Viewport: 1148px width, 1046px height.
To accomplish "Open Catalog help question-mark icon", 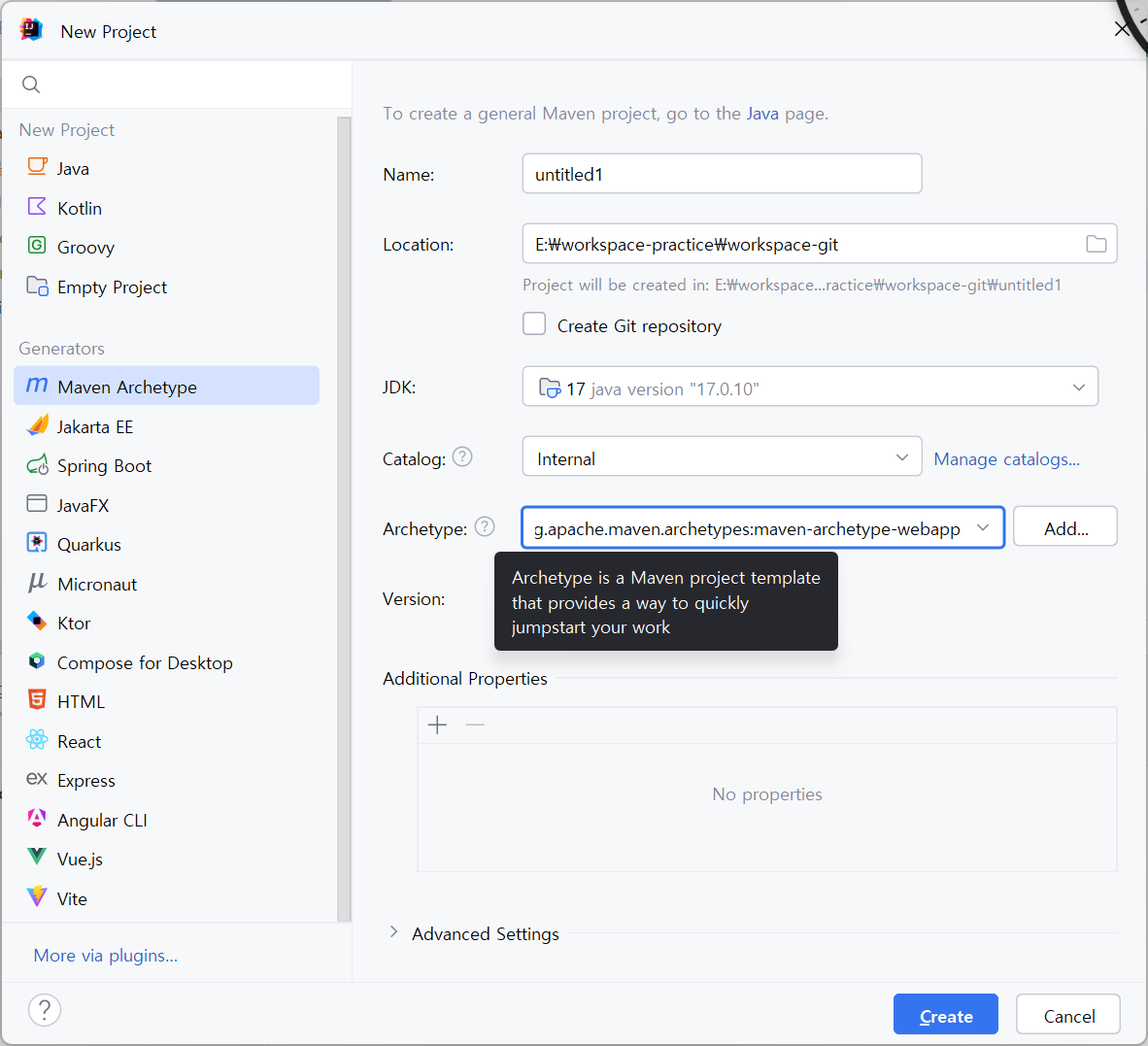I will click(x=462, y=456).
